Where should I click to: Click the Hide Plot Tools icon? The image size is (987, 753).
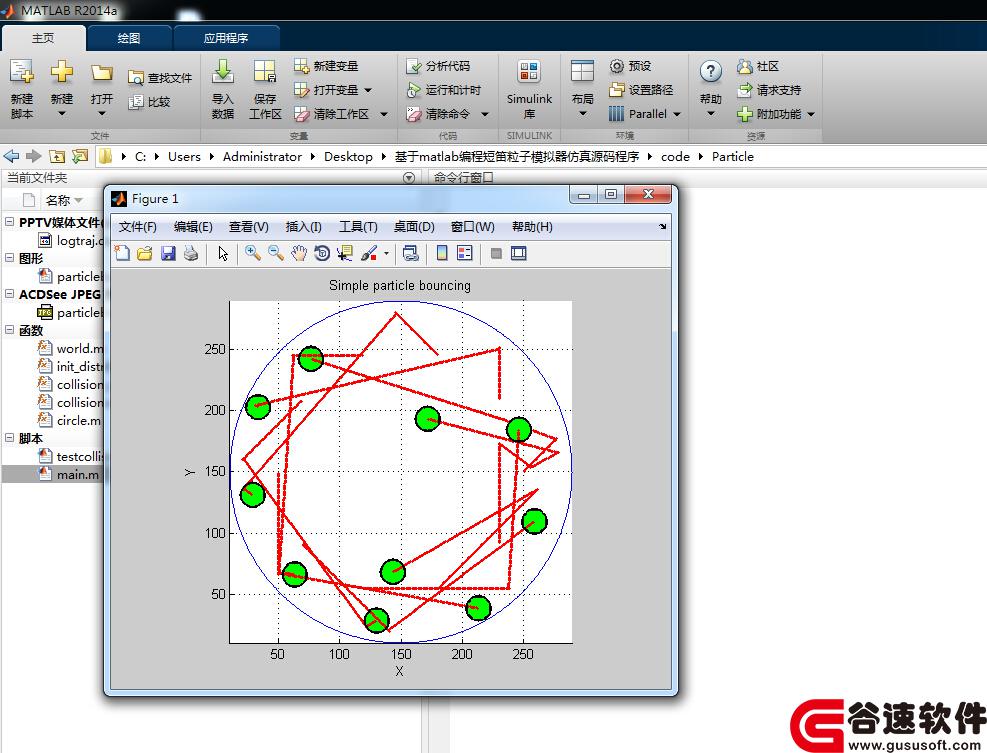pos(496,253)
